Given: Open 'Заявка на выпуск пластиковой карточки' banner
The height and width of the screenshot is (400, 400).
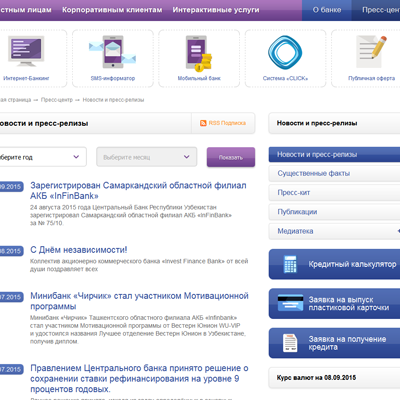Looking at the screenshot, I should (334, 303).
